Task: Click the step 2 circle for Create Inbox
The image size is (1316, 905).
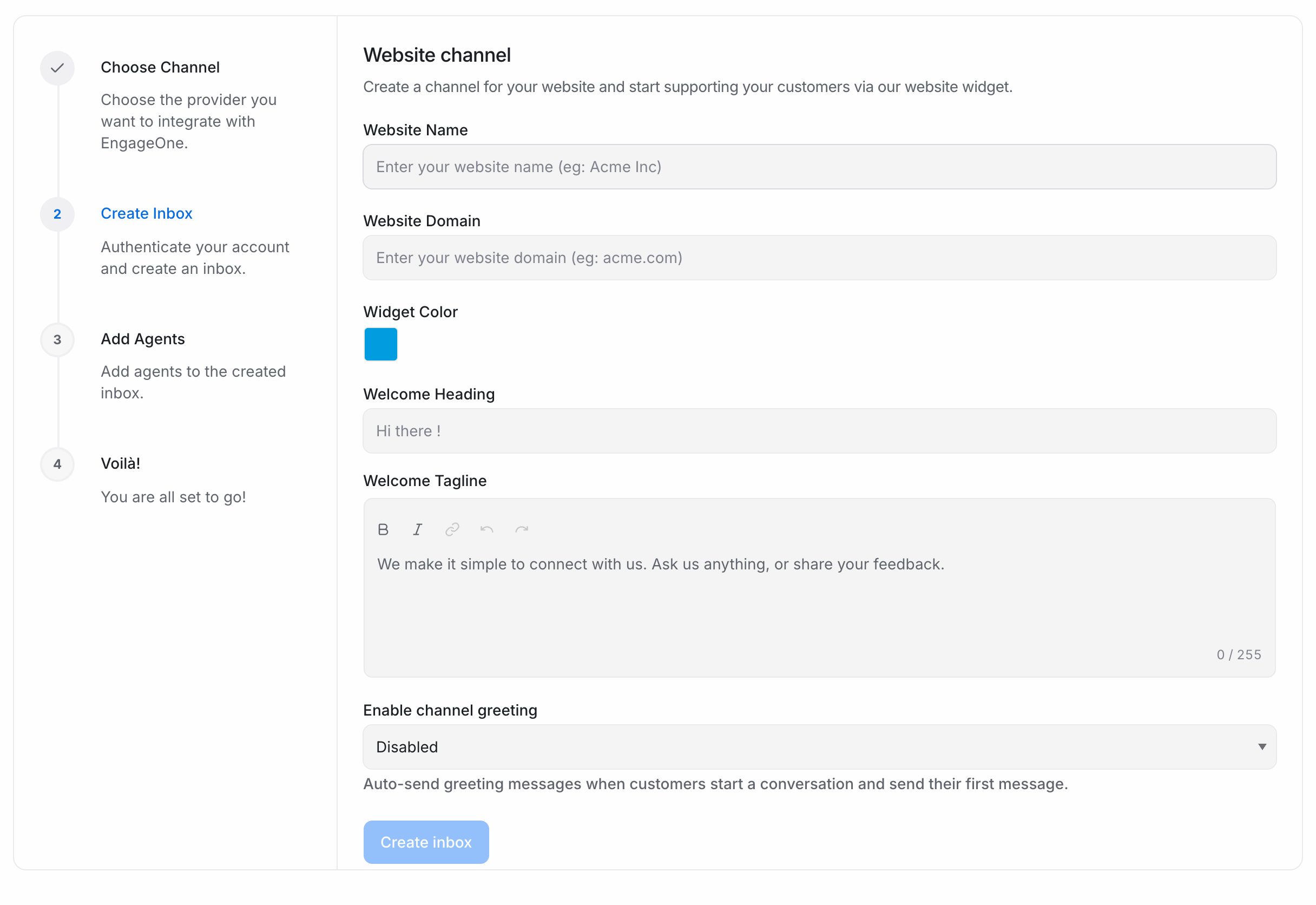Action: [57, 214]
